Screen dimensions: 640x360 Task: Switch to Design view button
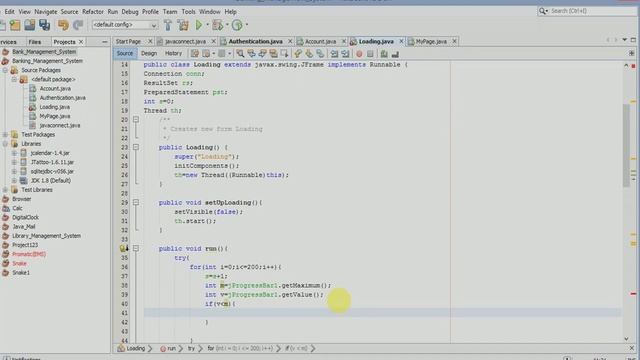point(149,53)
